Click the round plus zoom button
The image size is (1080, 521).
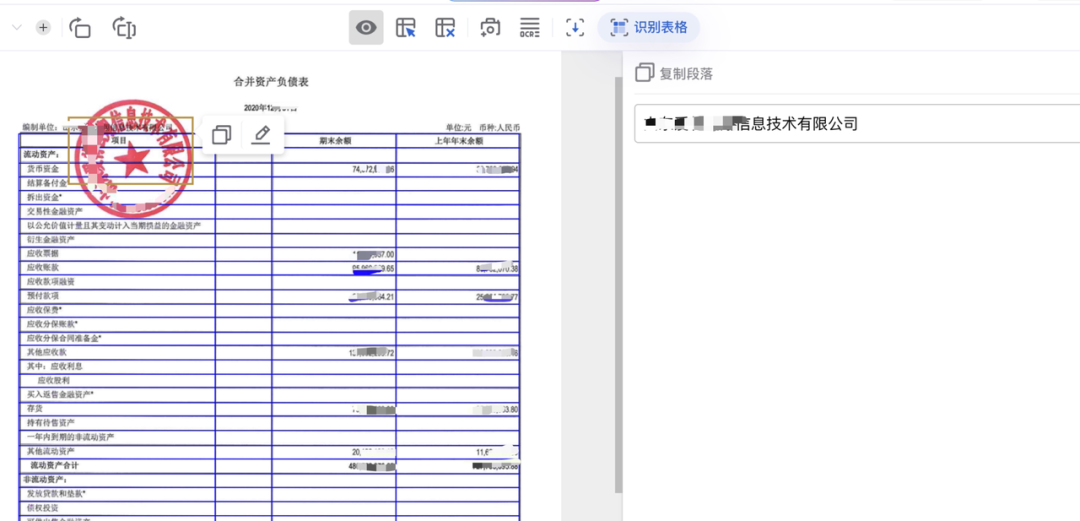pos(43,28)
